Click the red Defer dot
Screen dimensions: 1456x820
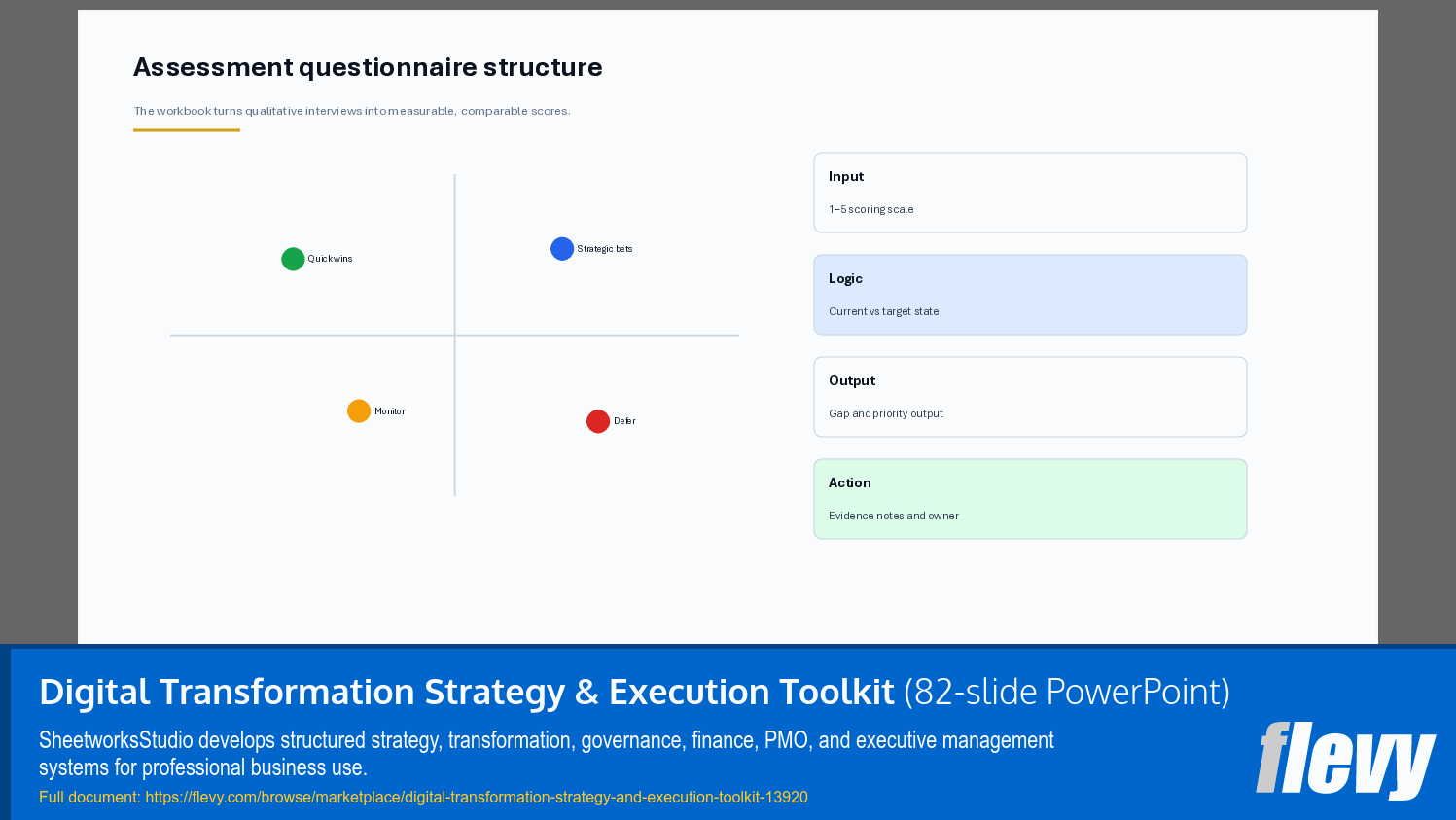(x=598, y=421)
